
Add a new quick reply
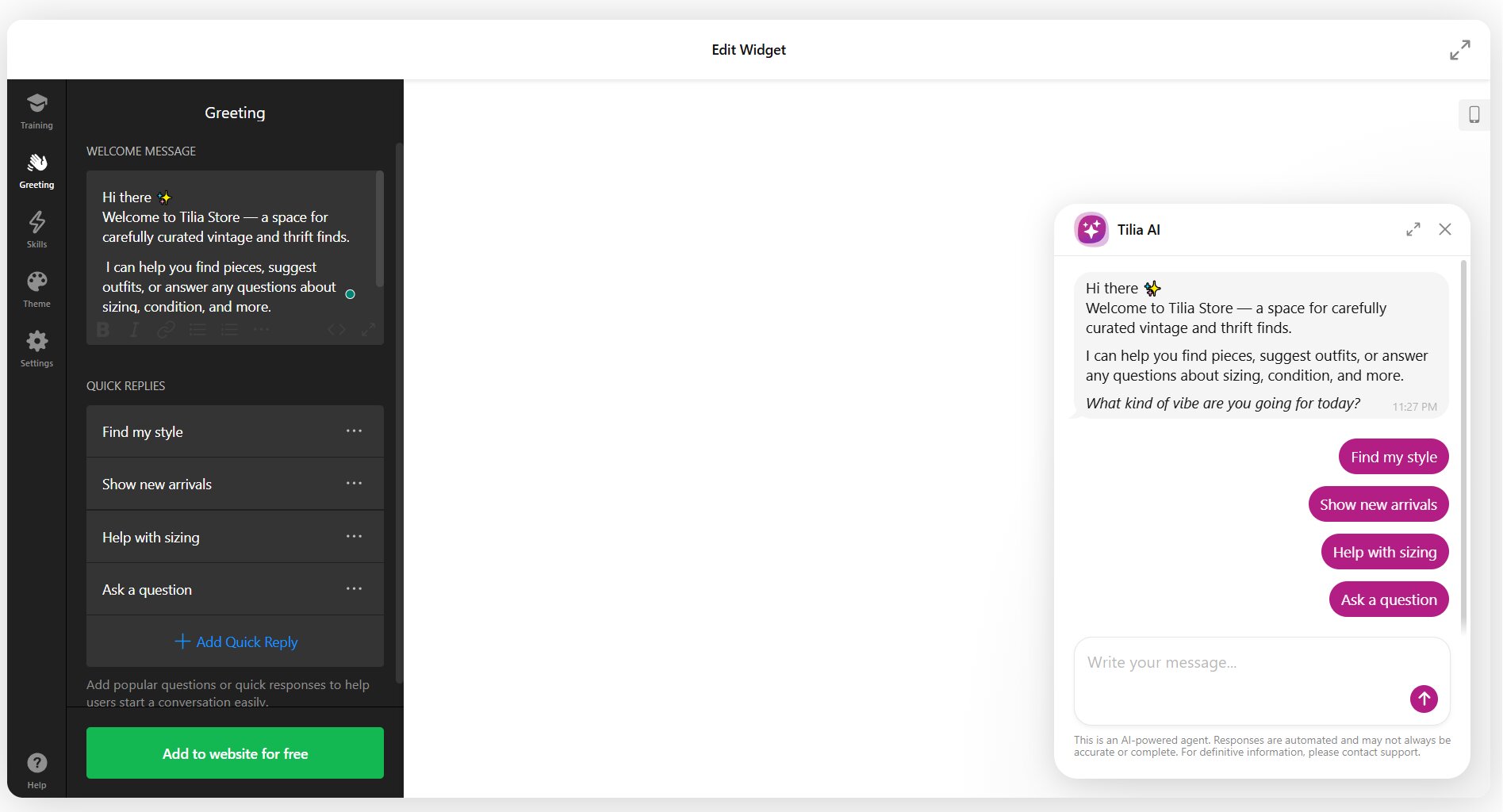[x=234, y=642]
